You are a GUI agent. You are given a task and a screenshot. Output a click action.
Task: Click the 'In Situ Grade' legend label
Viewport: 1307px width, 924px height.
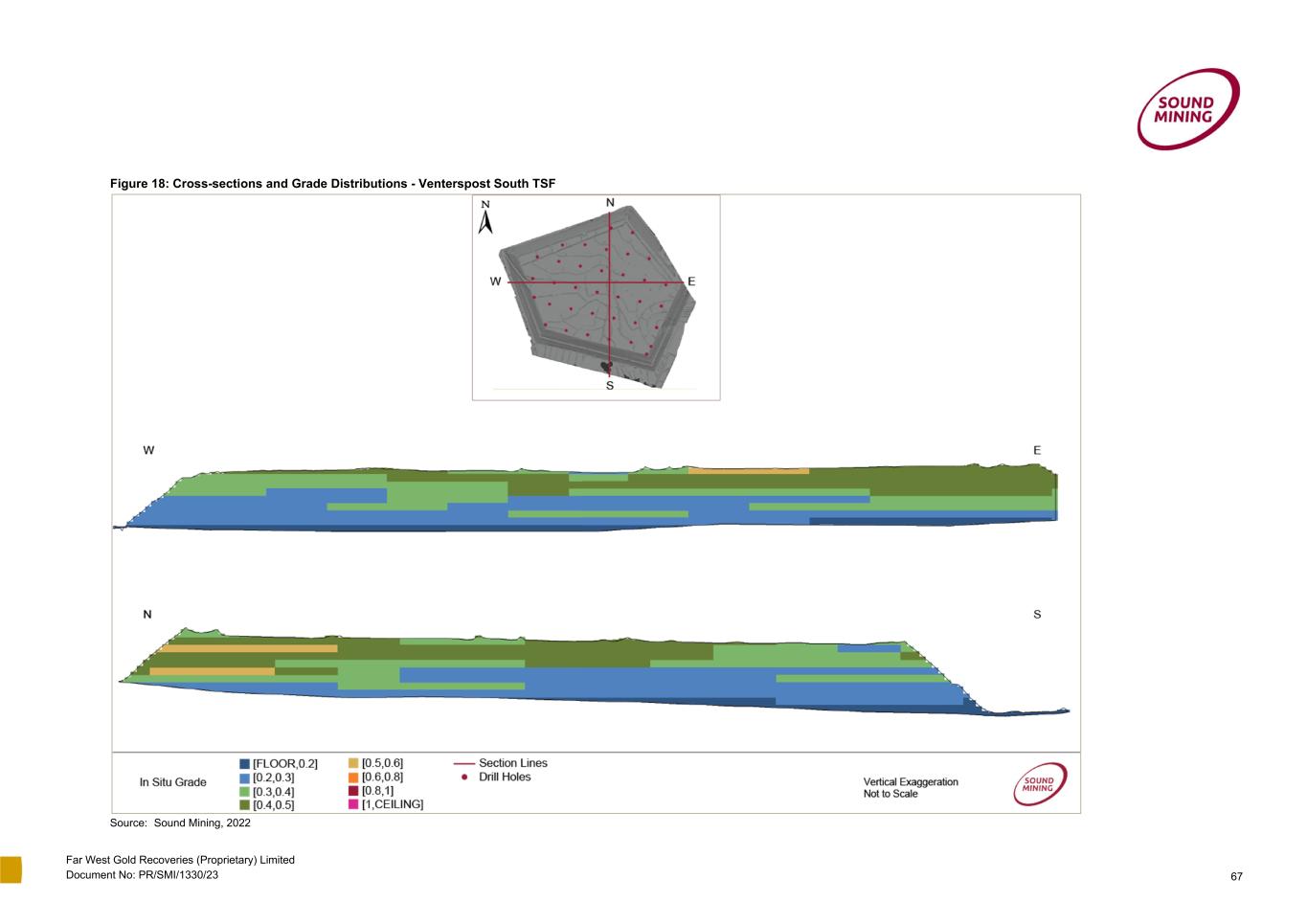172,782
